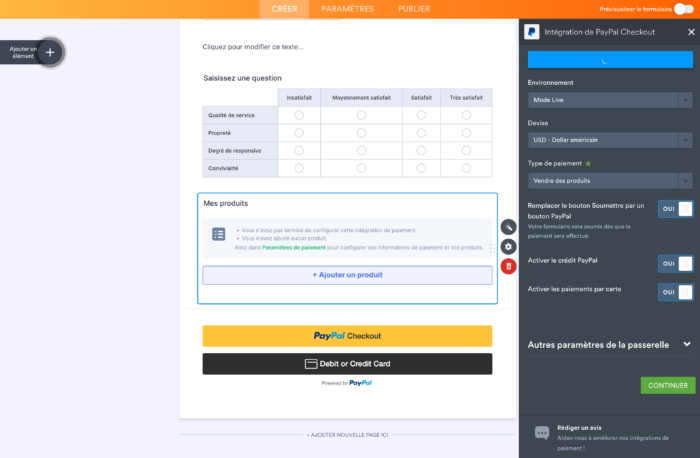Click the blue connect button in PayPal panel
Screen dimensions: 700x458
coord(610,60)
